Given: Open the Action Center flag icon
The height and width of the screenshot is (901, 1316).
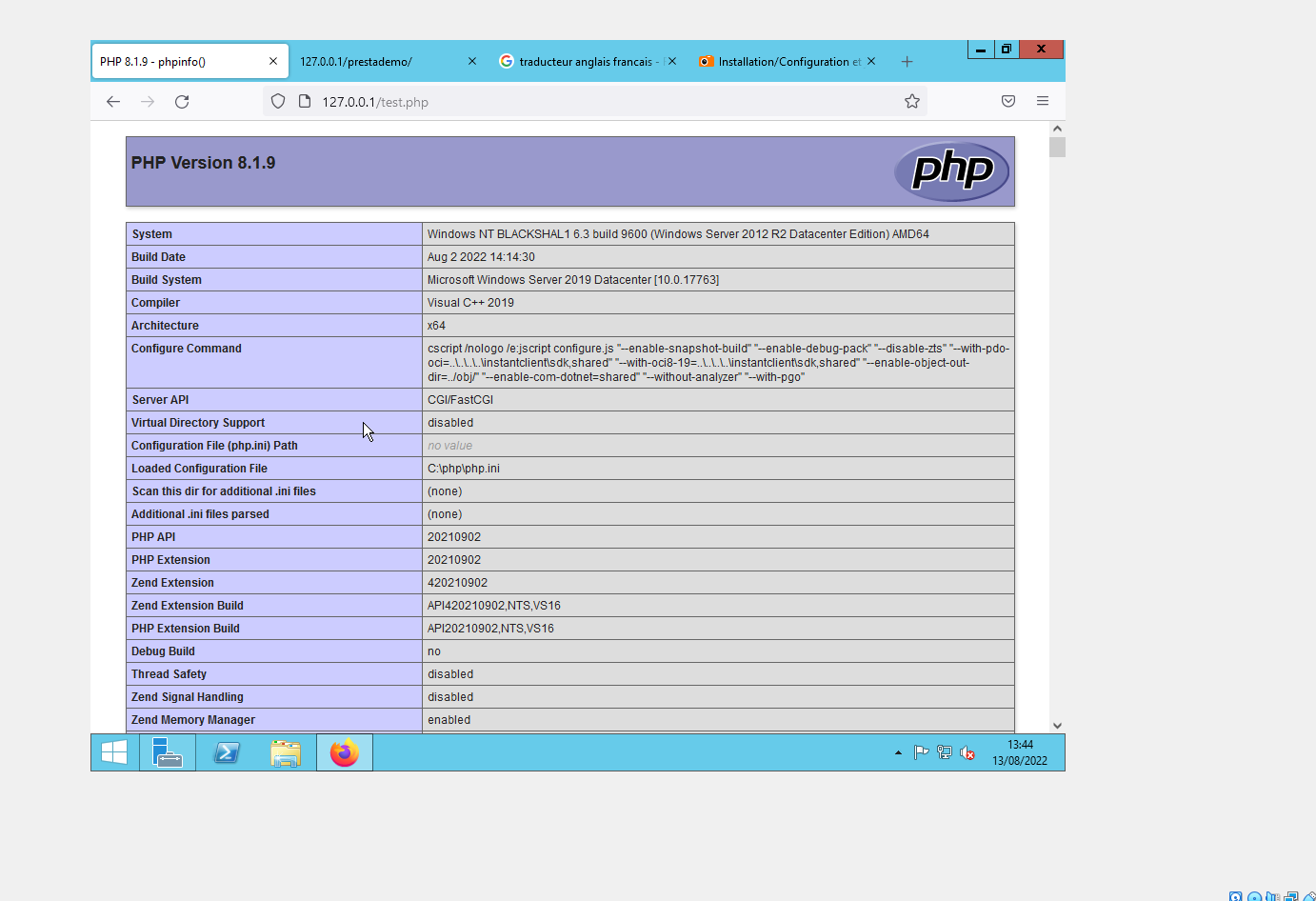Looking at the screenshot, I should (x=921, y=752).
